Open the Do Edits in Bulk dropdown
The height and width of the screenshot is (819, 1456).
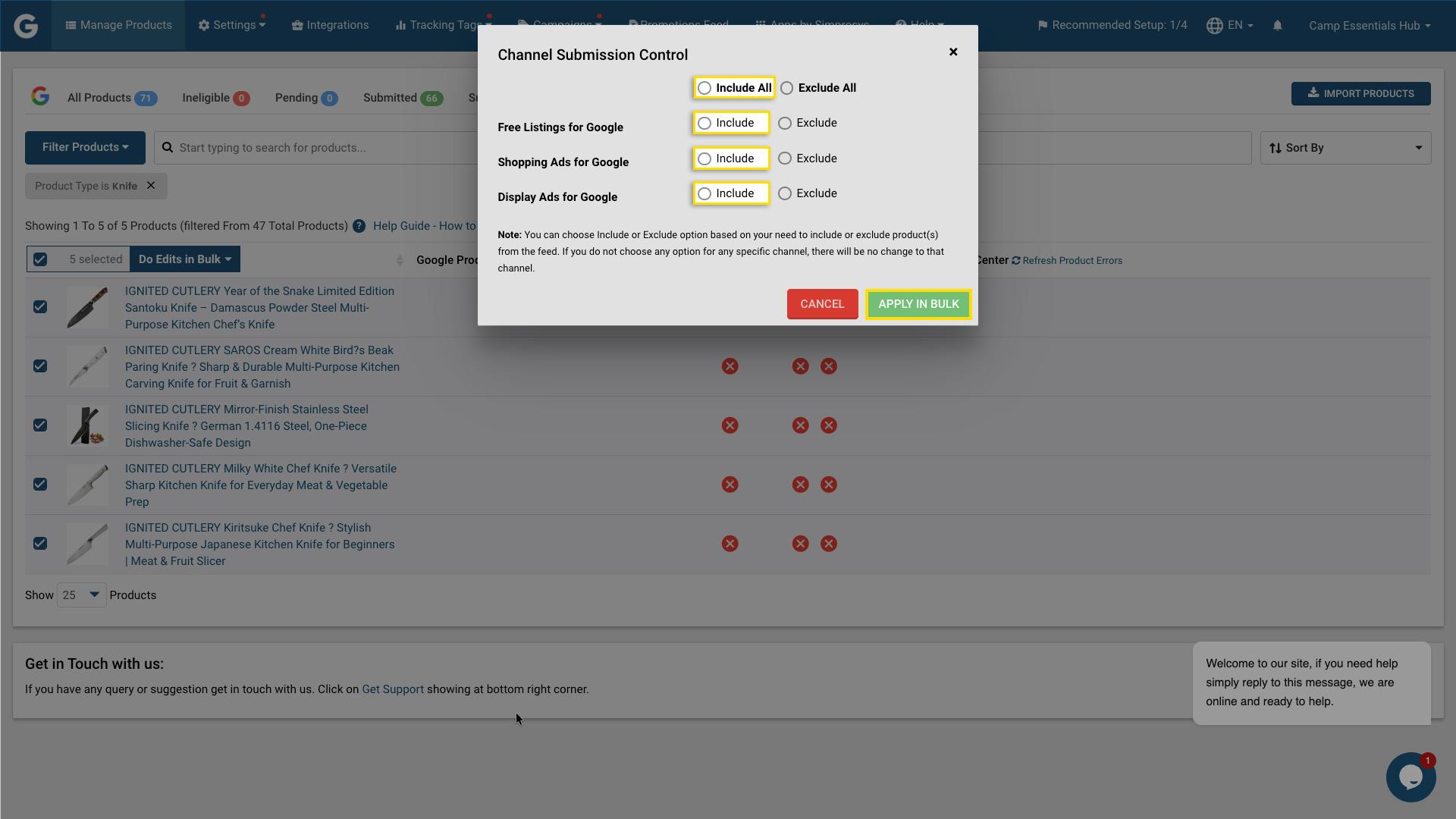(184, 259)
